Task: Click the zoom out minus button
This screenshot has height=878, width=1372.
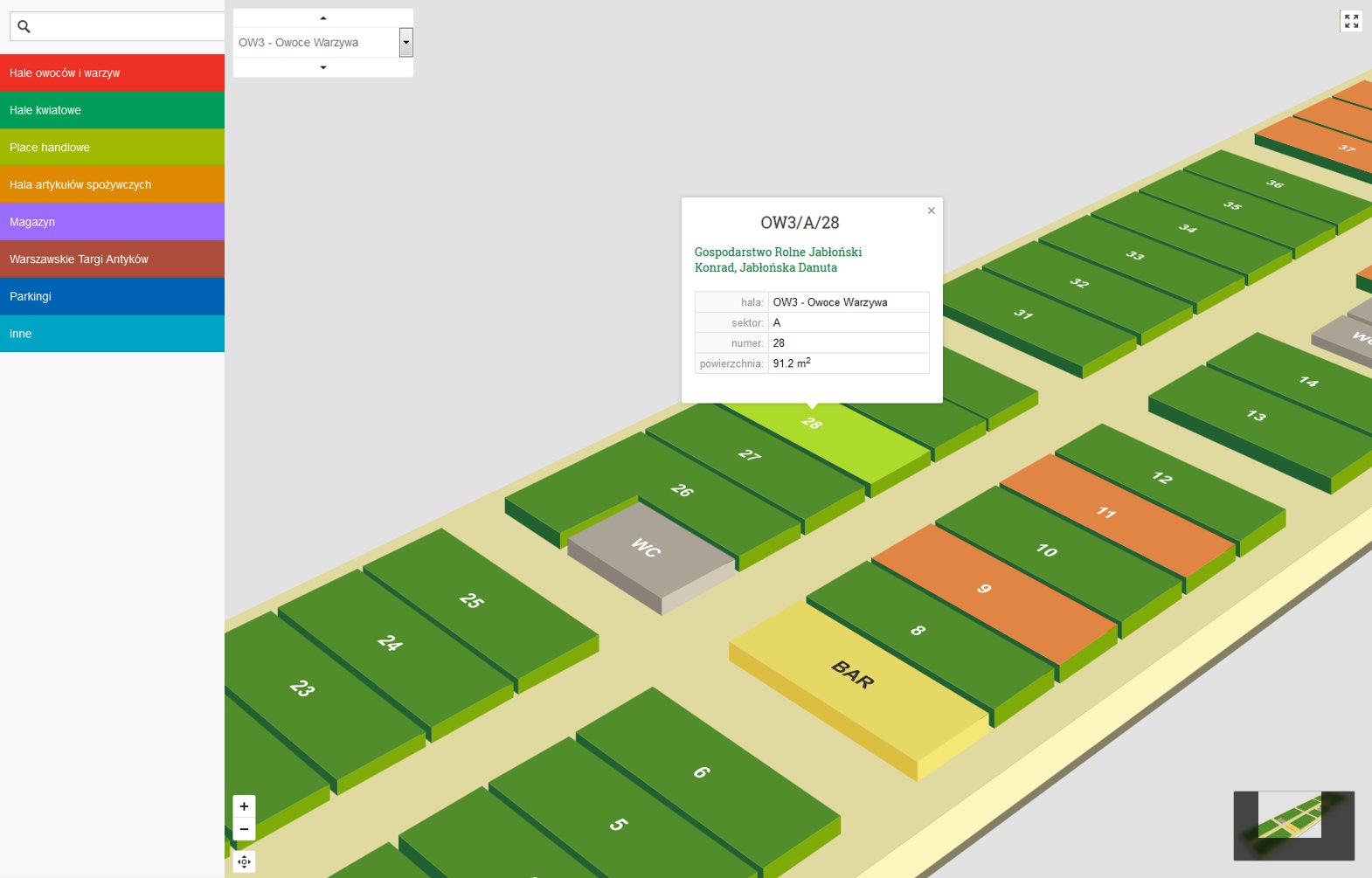Action: tap(244, 829)
